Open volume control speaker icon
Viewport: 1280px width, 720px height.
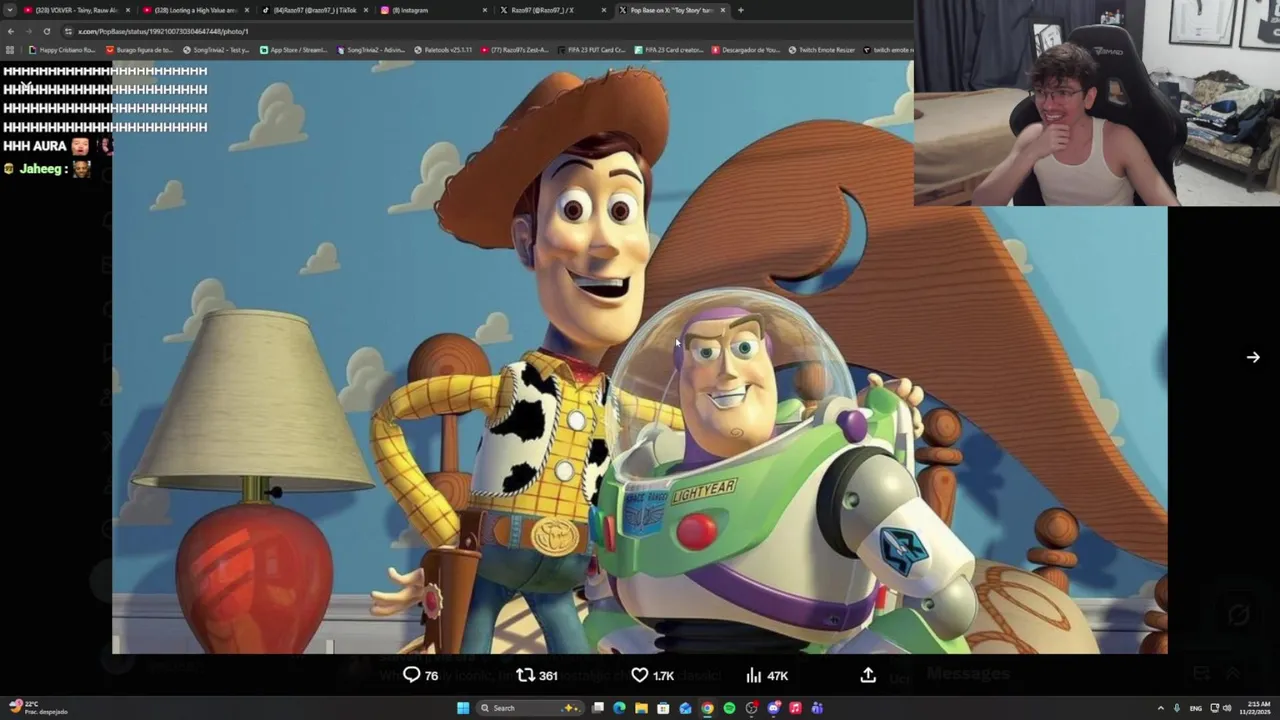[1227, 708]
